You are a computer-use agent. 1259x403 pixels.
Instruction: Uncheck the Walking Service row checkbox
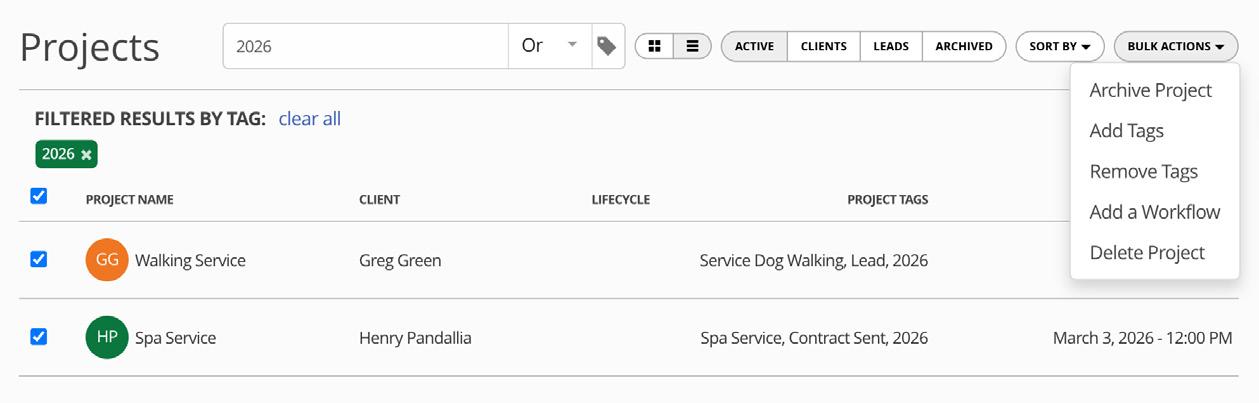tap(39, 259)
